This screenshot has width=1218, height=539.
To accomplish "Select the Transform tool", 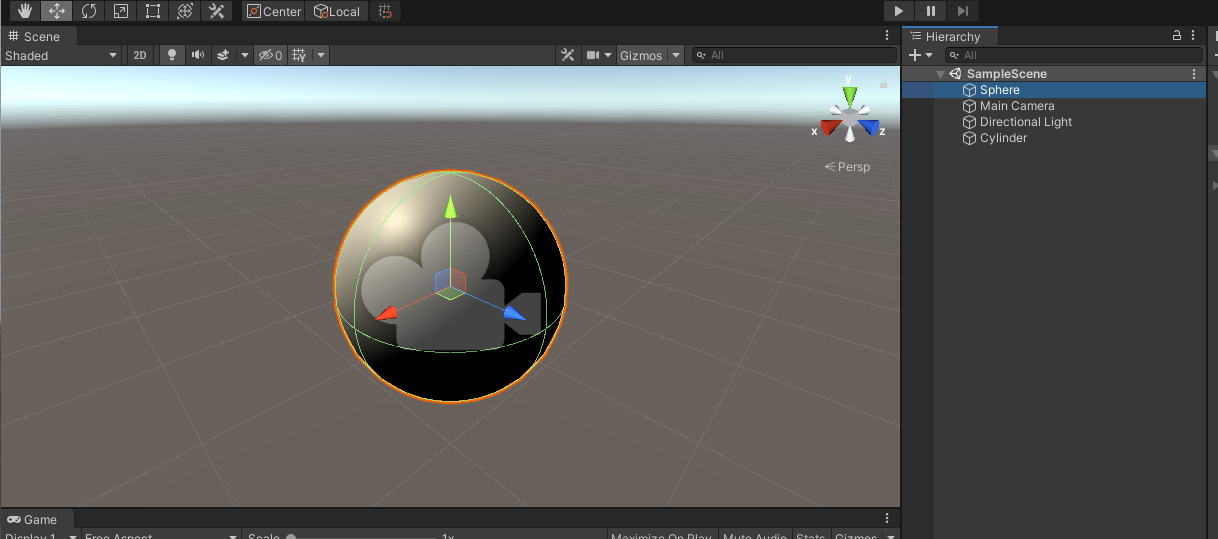I will pyautogui.click(x=184, y=11).
